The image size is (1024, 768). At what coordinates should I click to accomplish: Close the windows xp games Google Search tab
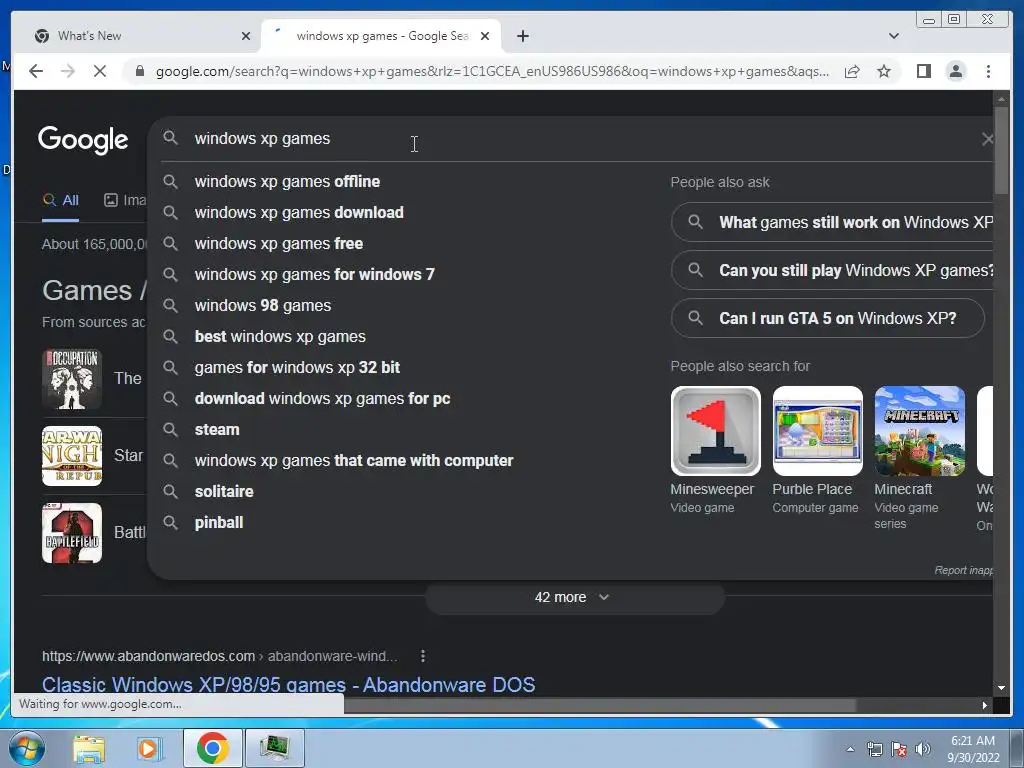click(x=485, y=36)
